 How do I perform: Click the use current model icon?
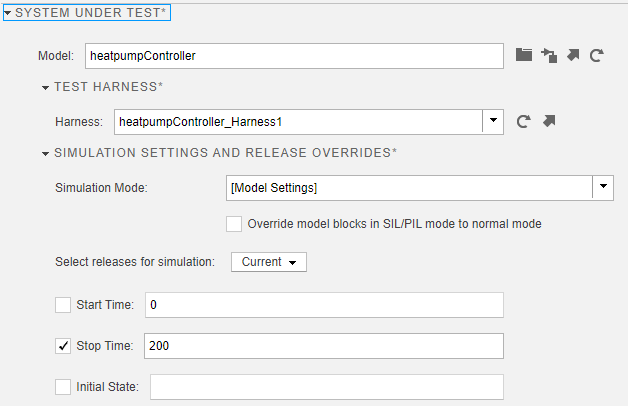click(x=548, y=56)
